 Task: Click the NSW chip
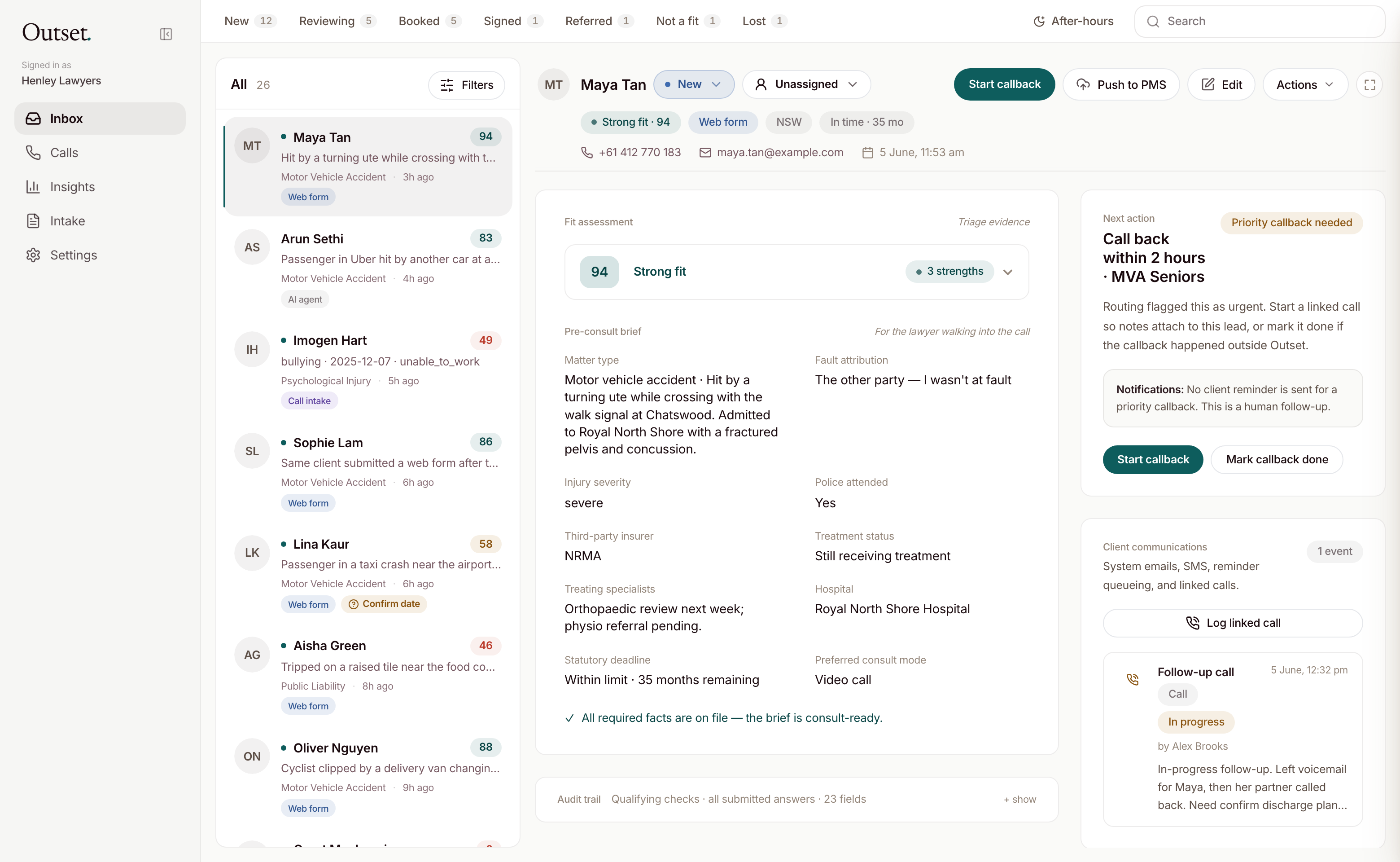pyautogui.click(x=788, y=122)
